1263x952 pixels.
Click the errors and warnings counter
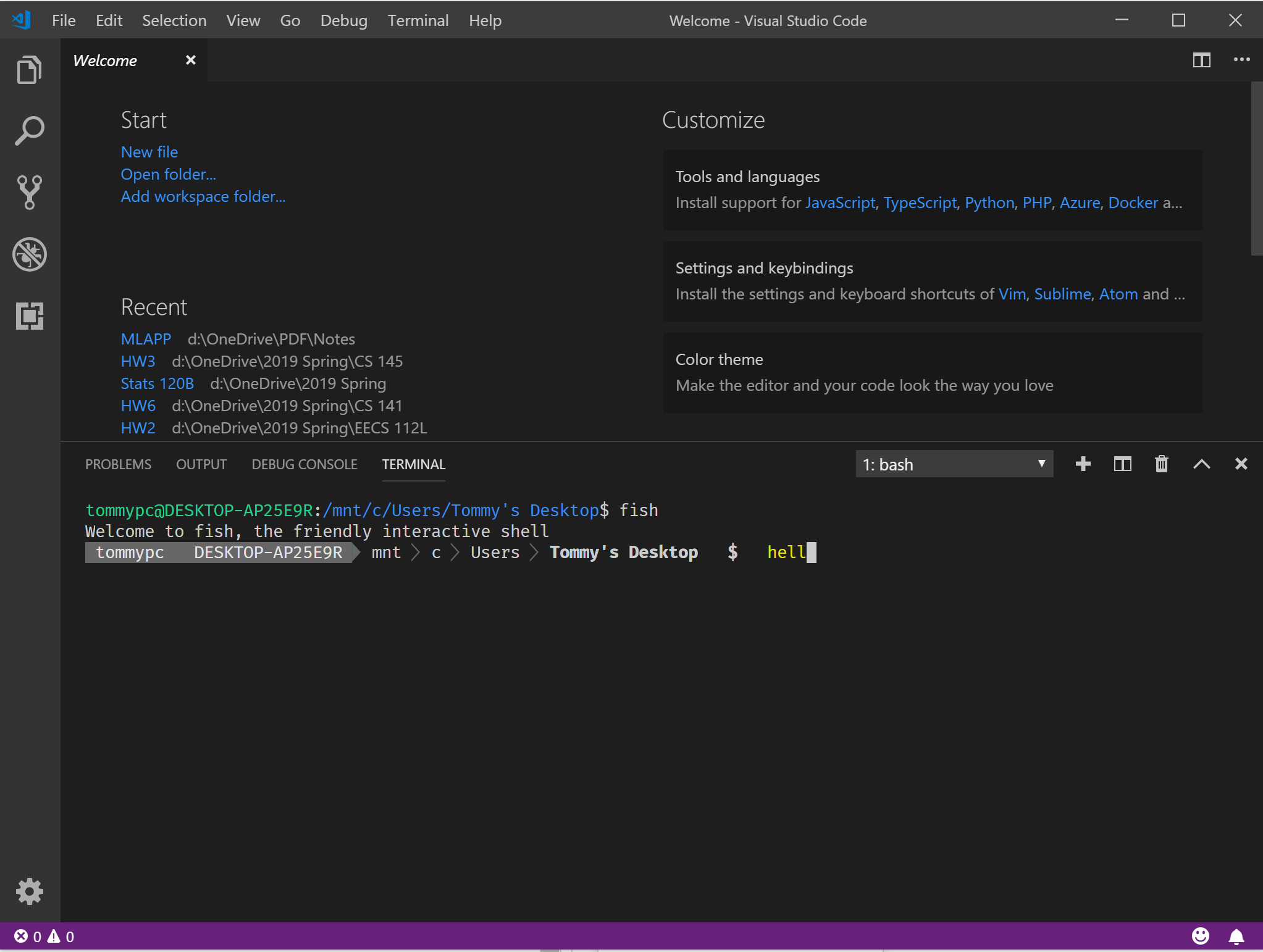[41, 936]
